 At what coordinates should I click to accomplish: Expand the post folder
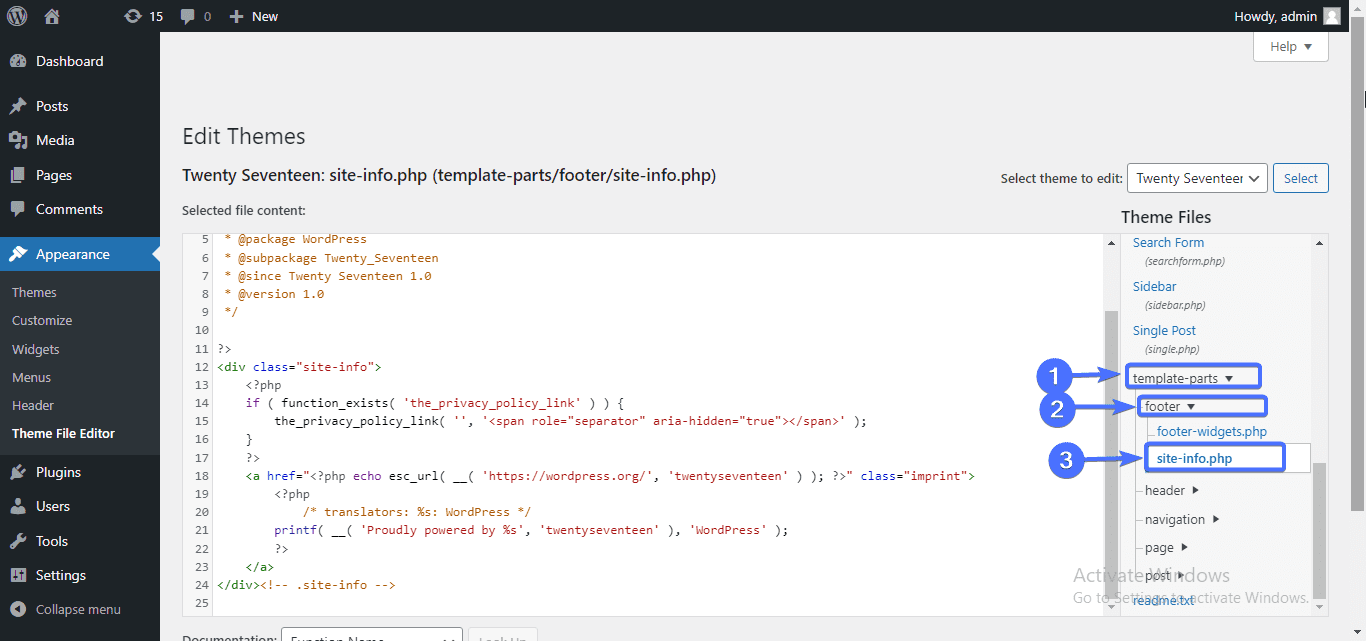click(1165, 575)
